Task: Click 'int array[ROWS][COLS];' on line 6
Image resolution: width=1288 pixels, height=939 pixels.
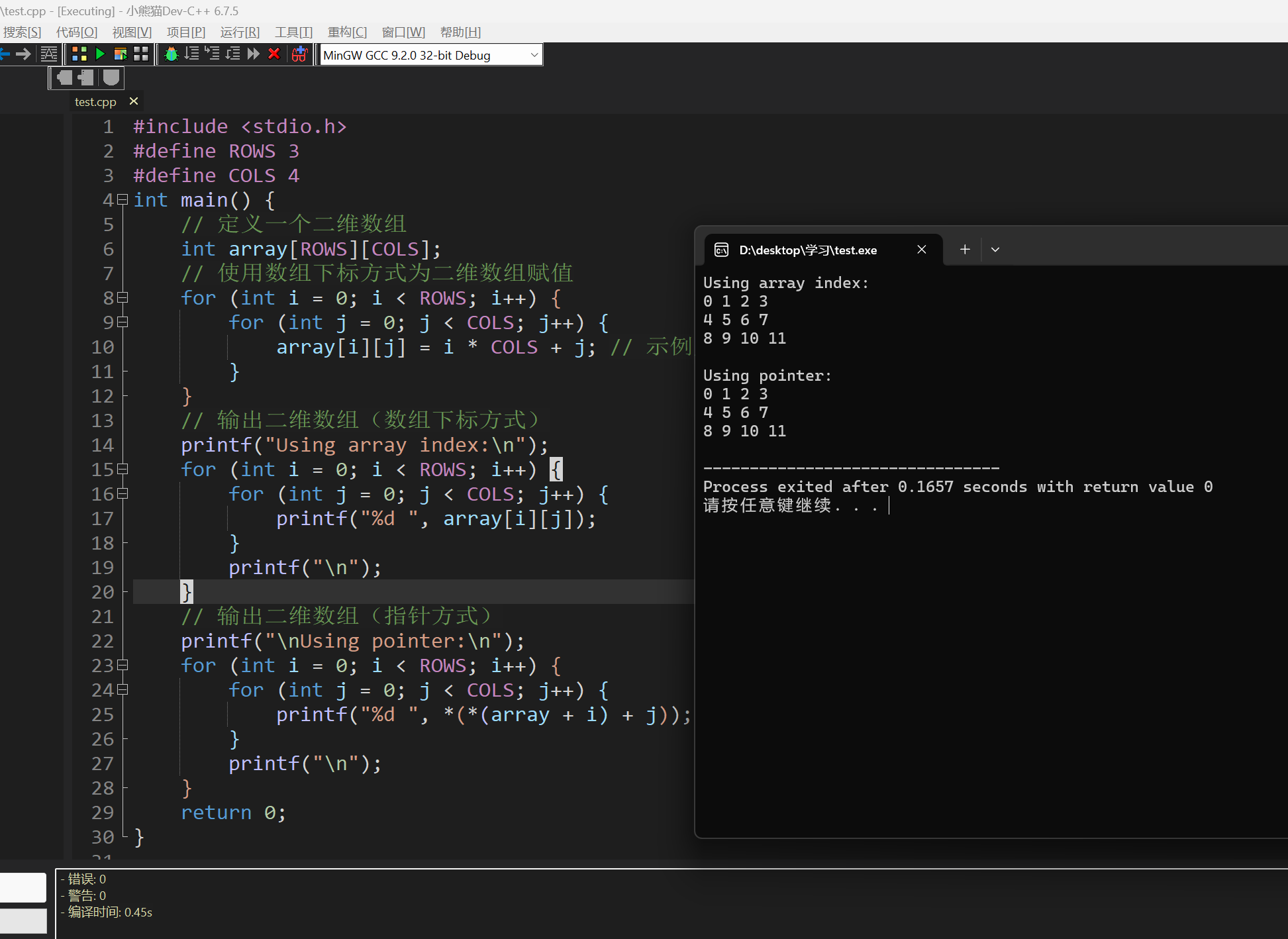Action: pos(311,249)
